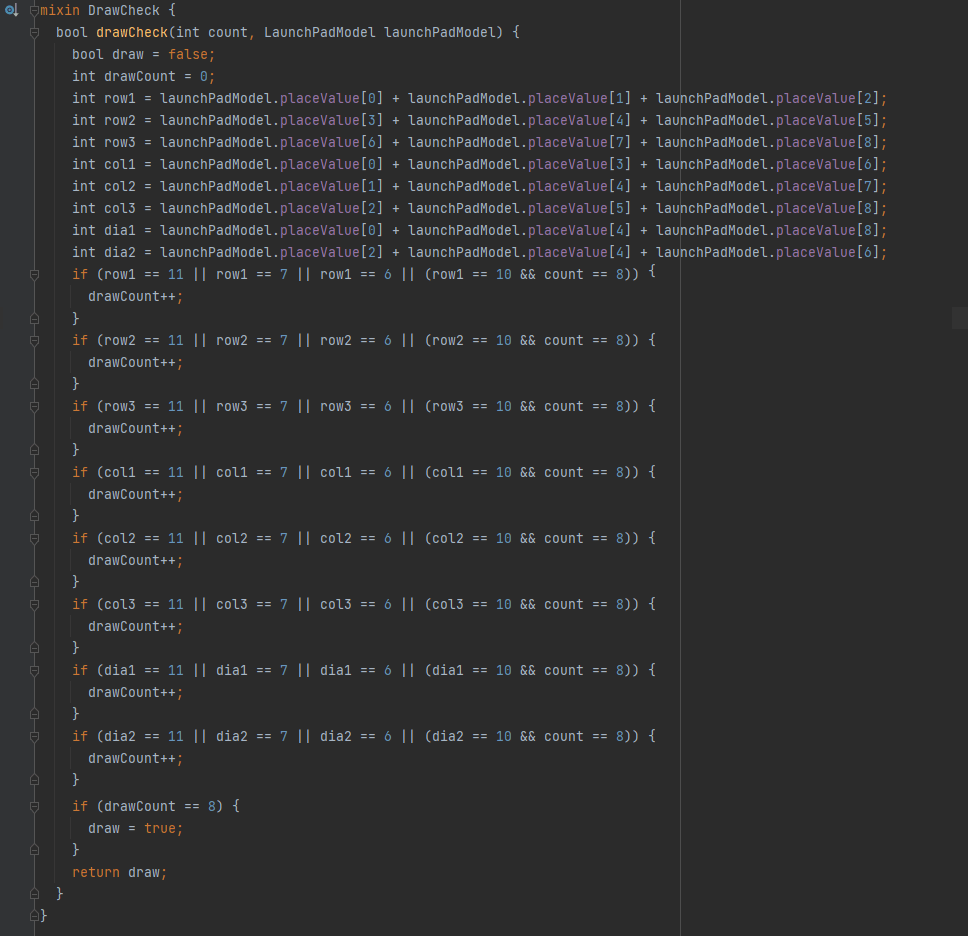Screen dimensions: 968x936
Task: Collapse the mixin DrawCheck code block
Action: (x=34, y=10)
